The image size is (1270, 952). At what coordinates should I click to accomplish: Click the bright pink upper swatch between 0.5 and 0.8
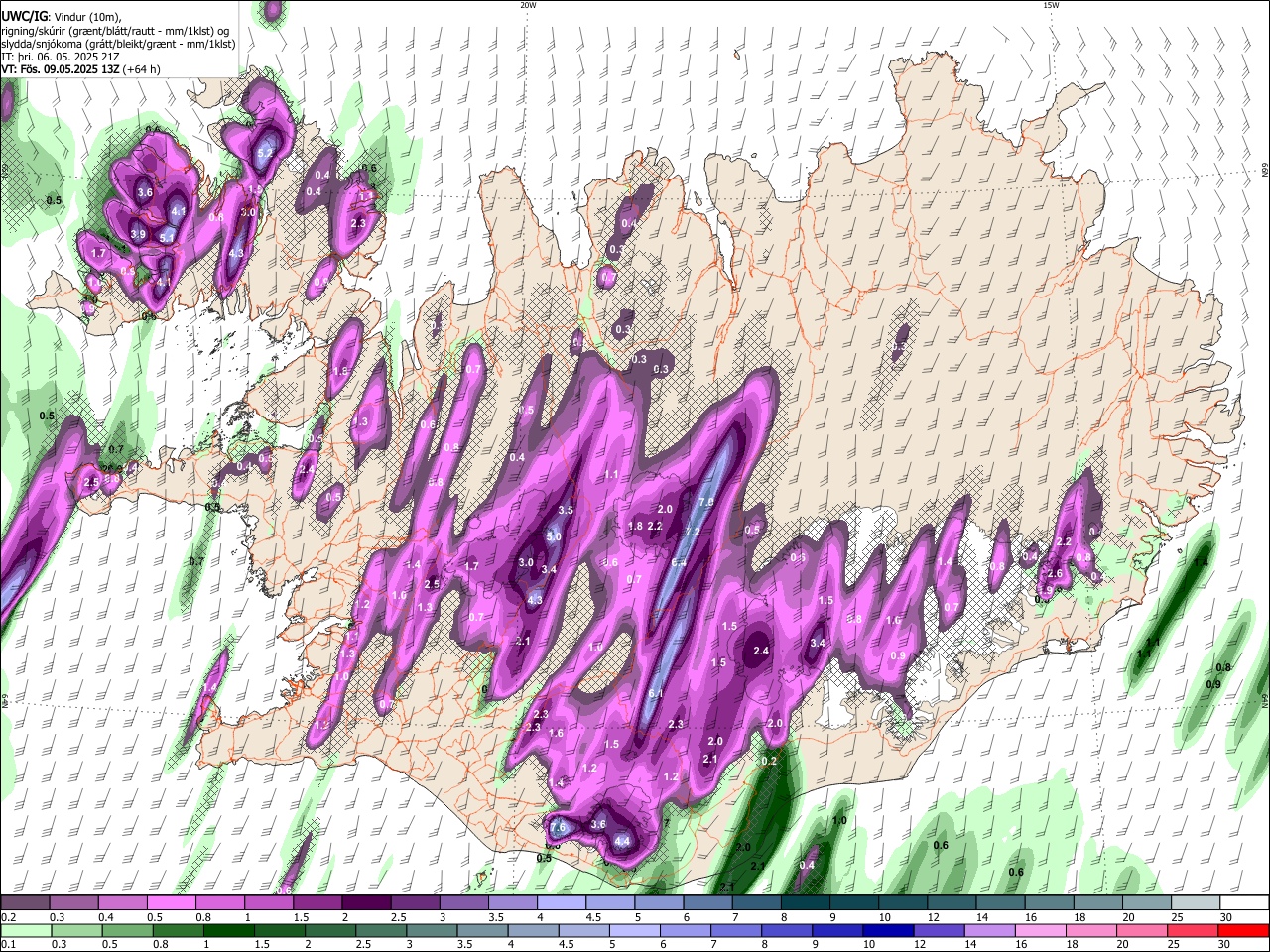click(171, 902)
